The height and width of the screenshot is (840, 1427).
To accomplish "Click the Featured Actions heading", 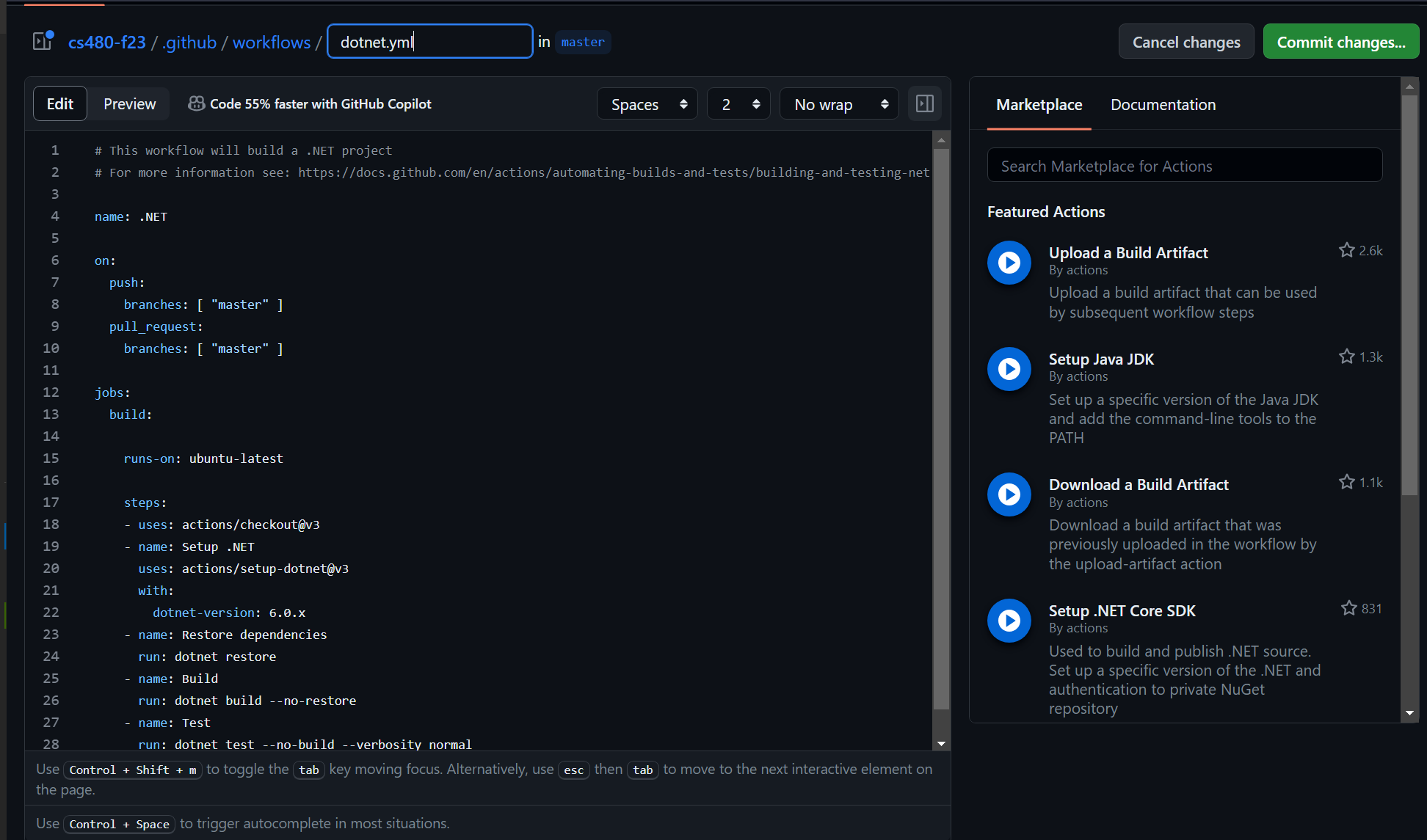I will 1046,211.
